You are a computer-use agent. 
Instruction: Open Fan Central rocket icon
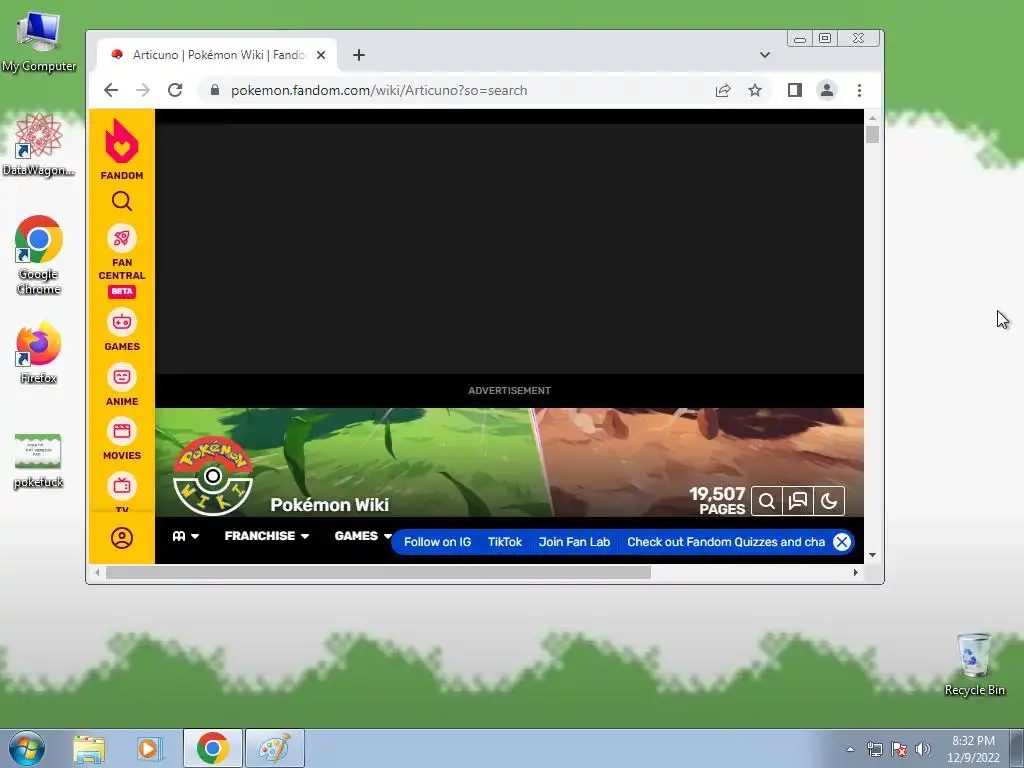point(121,238)
